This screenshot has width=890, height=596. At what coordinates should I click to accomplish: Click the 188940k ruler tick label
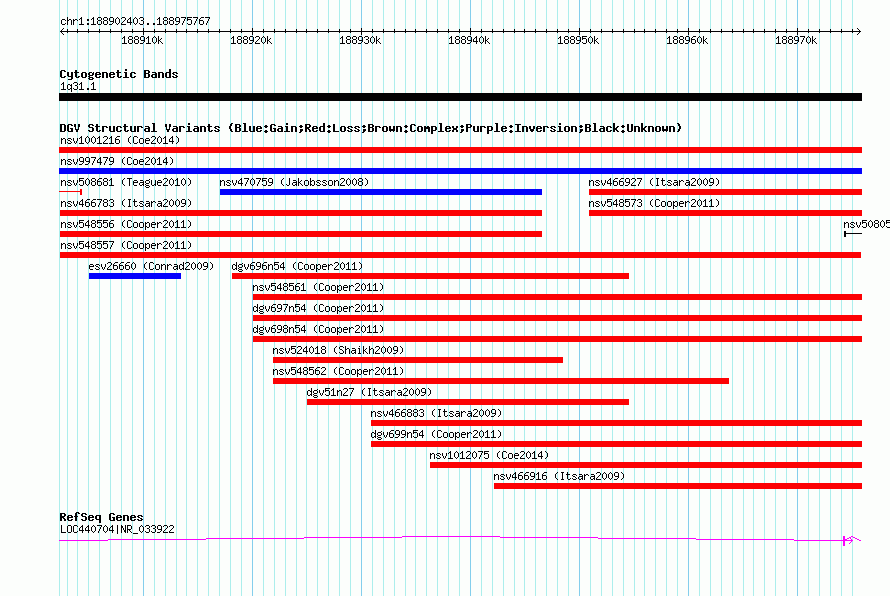click(x=469, y=40)
